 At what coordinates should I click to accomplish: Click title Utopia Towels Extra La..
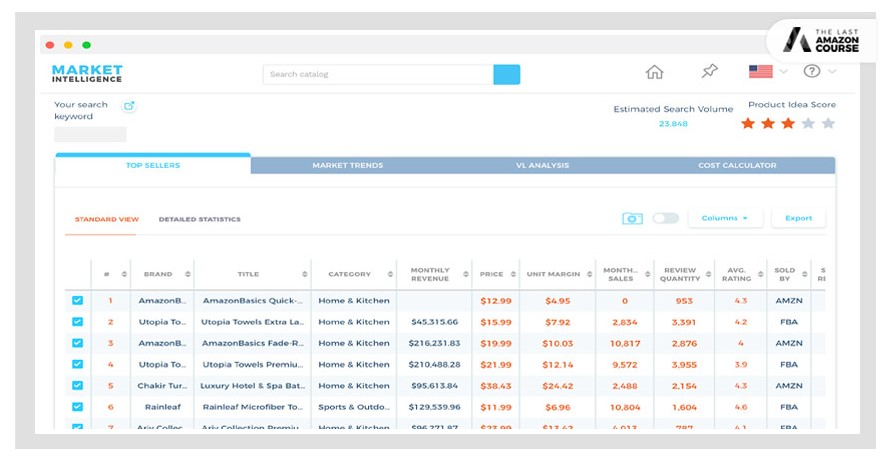click(x=252, y=322)
